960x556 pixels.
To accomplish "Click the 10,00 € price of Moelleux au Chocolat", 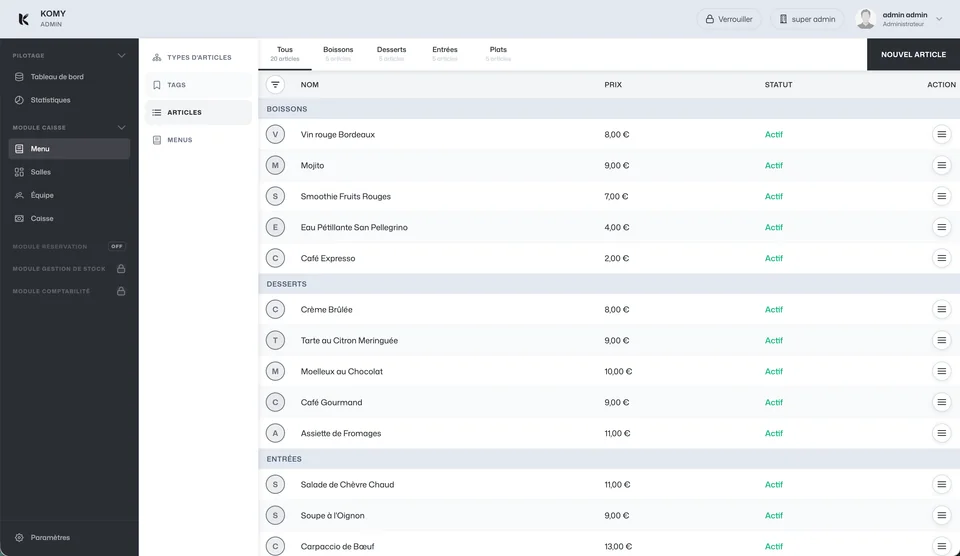I will (618, 371).
